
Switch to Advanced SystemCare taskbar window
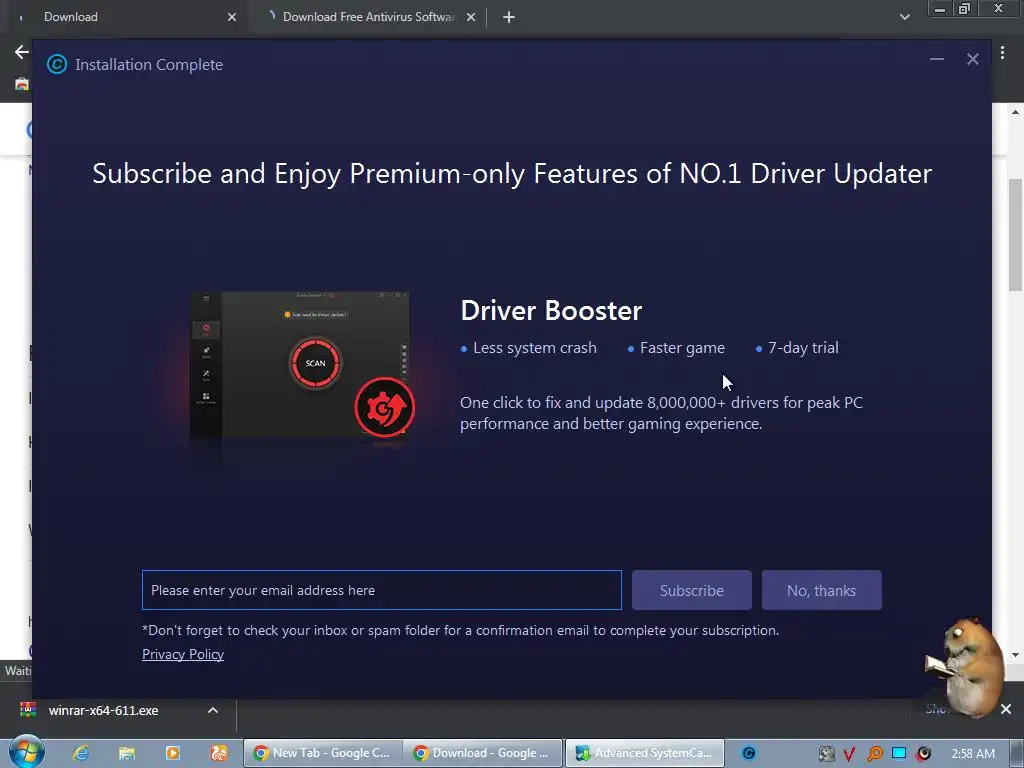coord(645,753)
